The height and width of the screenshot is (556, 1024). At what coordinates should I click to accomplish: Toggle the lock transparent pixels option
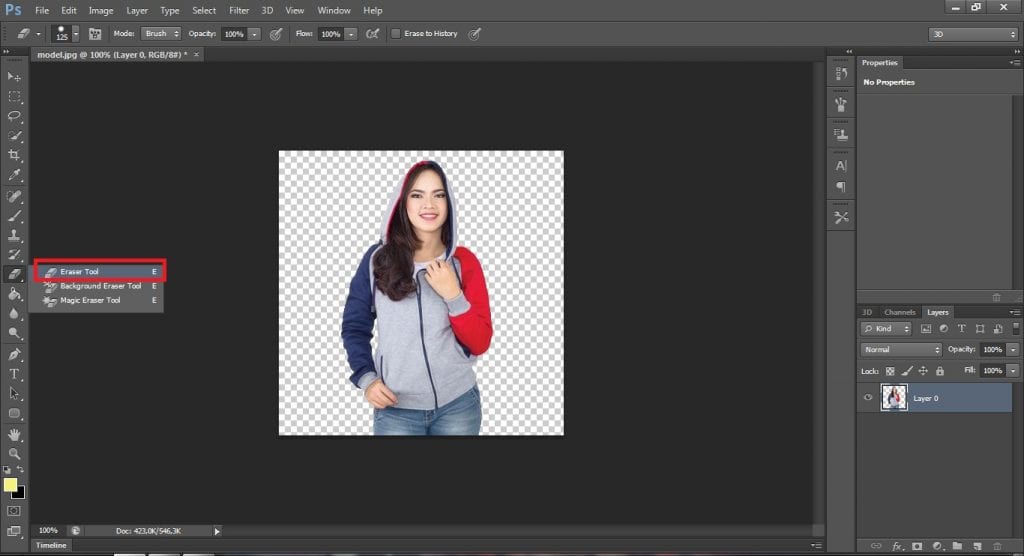(x=890, y=371)
